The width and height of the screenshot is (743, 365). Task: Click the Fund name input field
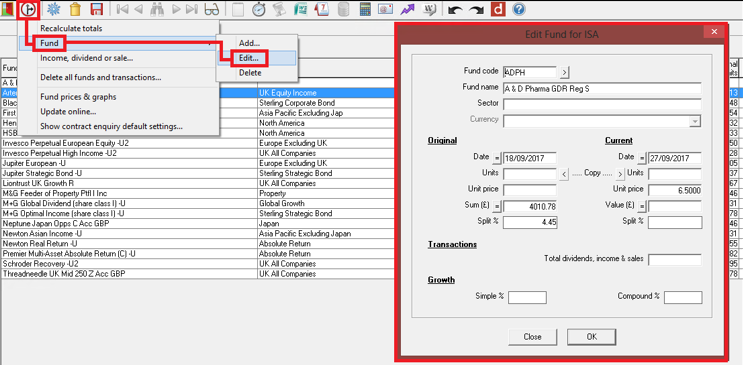[x=602, y=89]
